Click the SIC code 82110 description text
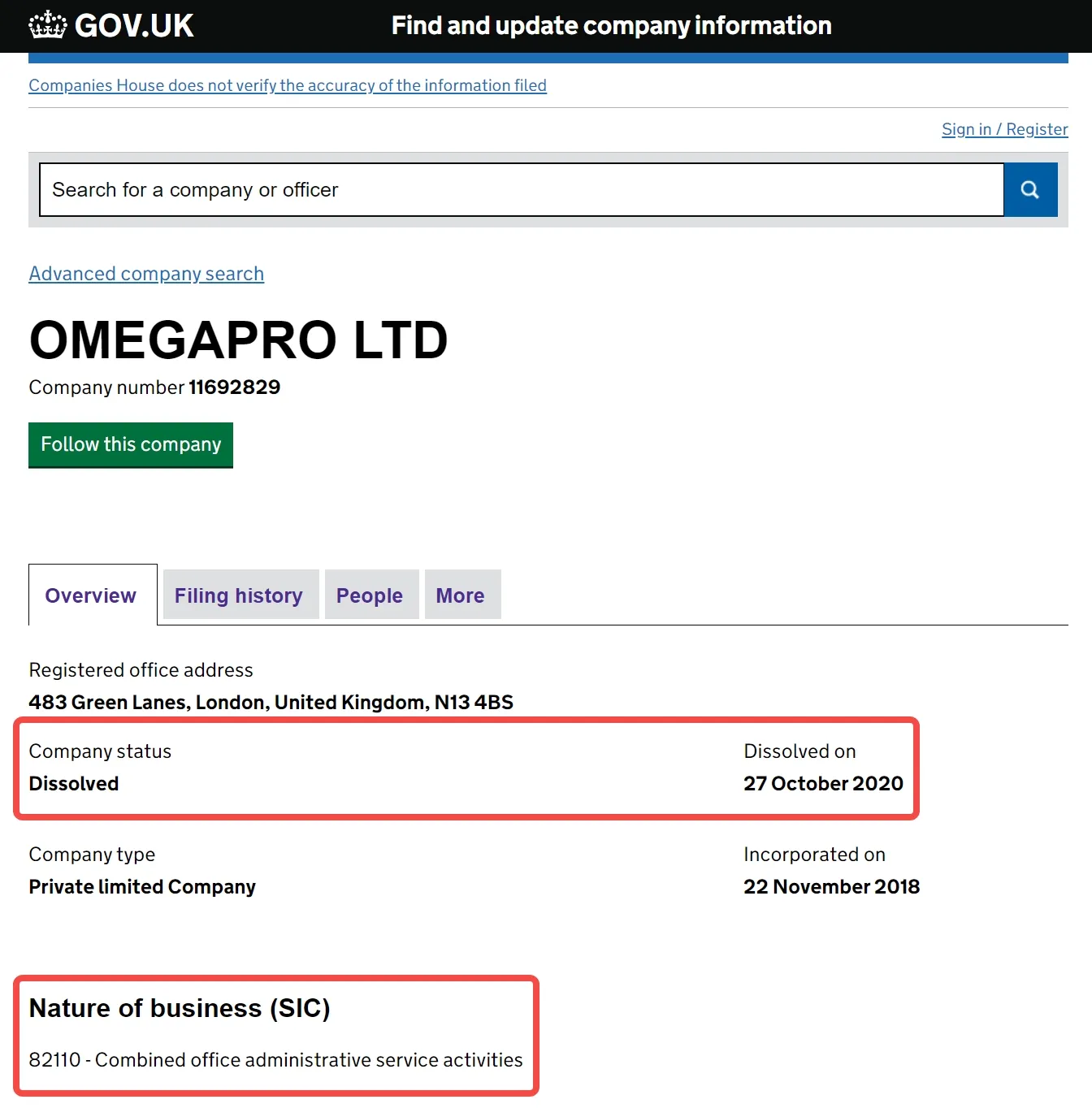The height and width of the screenshot is (1108, 1092). click(x=275, y=1060)
